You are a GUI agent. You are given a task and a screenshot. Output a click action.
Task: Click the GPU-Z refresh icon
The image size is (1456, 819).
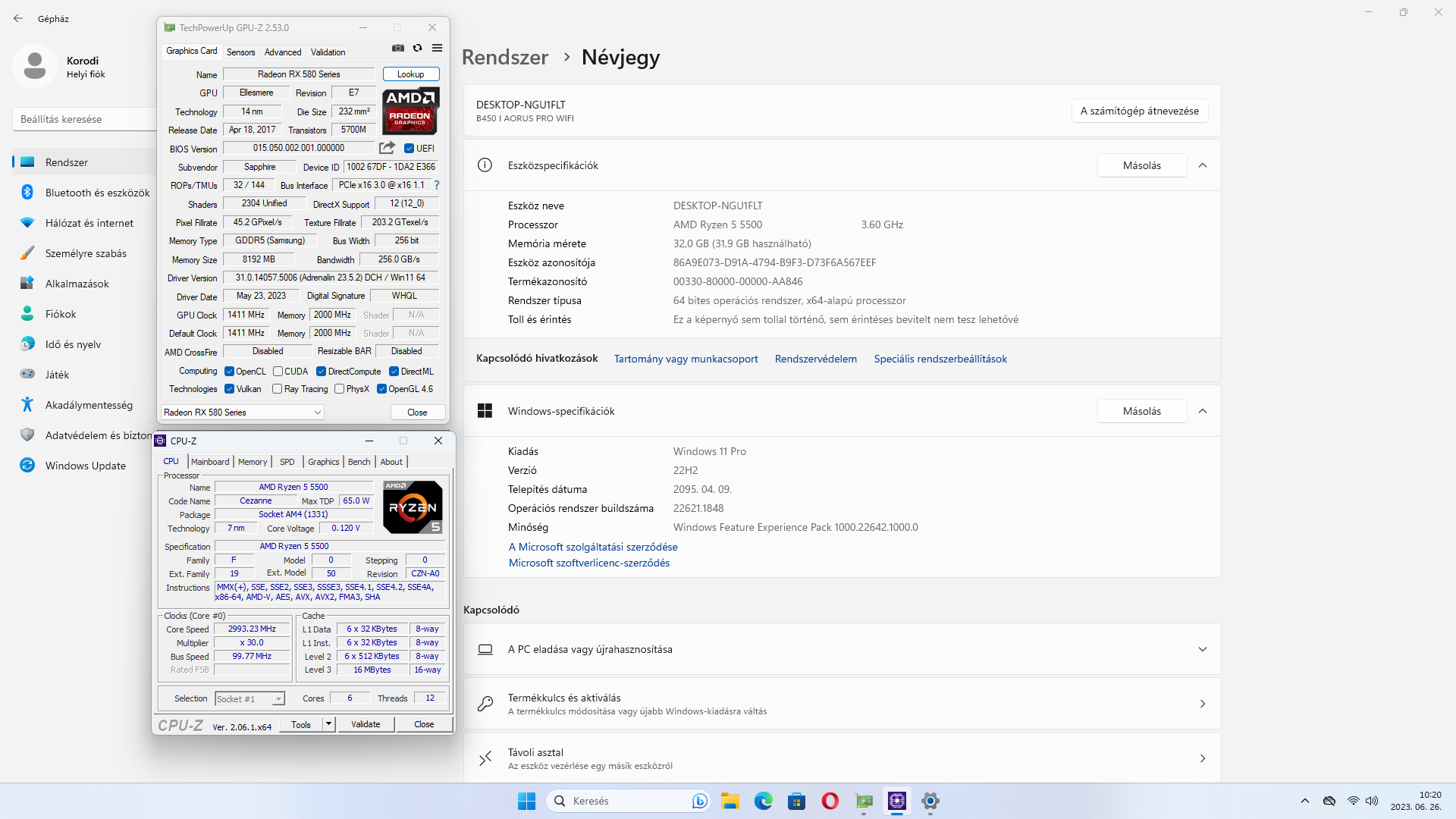point(417,48)
